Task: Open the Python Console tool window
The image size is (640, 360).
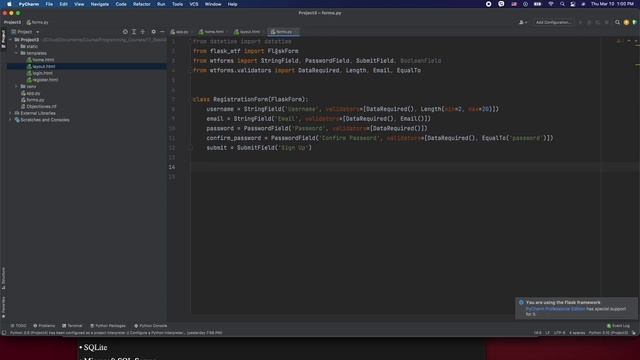Action: click(151, 326)
